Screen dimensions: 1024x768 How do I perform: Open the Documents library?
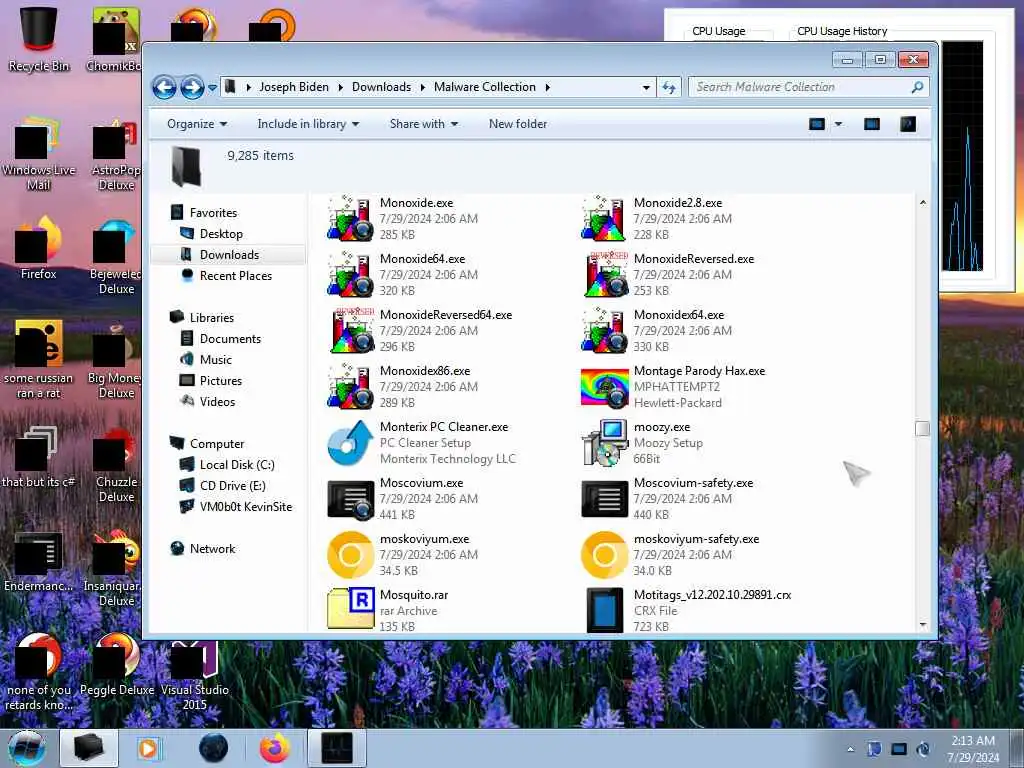(230, 338)
